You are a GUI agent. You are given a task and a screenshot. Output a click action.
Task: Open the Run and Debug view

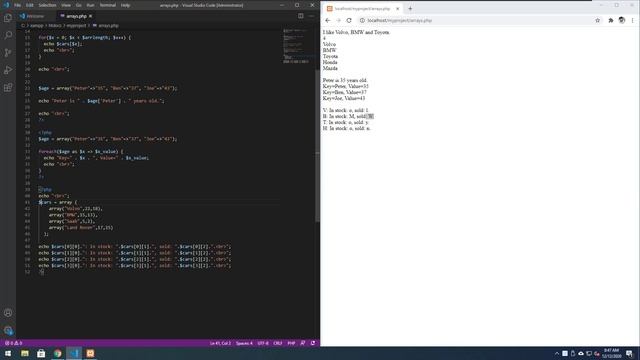pos(8,70)
